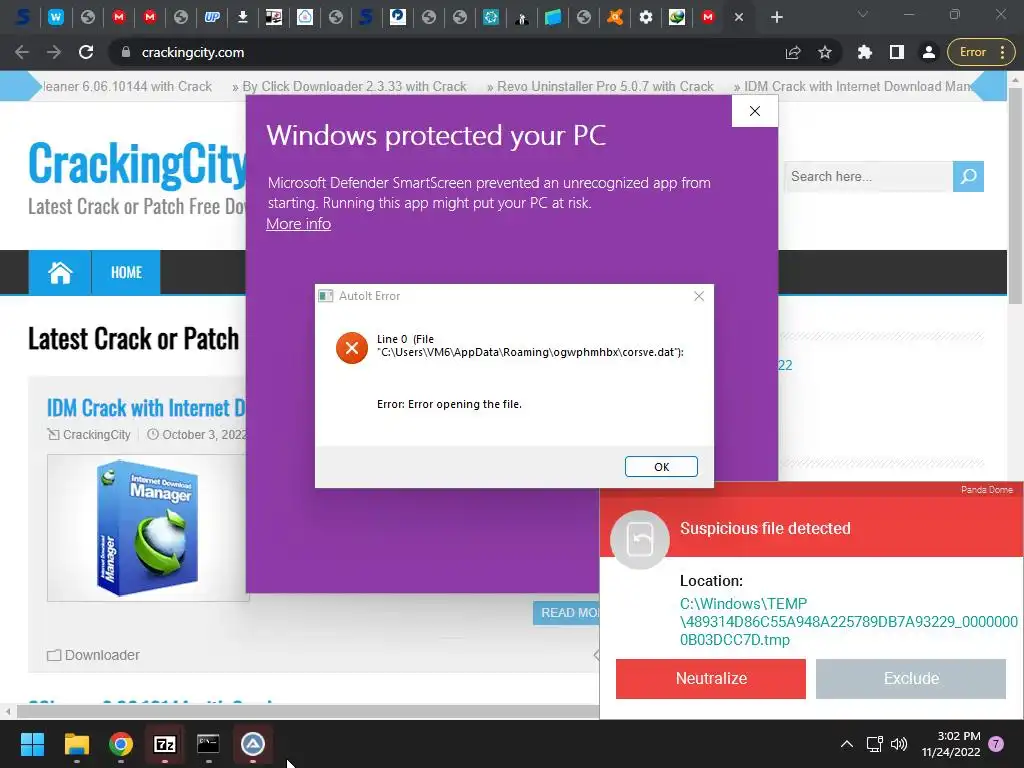Select HOME in site navigation bar

click(126, 272)
